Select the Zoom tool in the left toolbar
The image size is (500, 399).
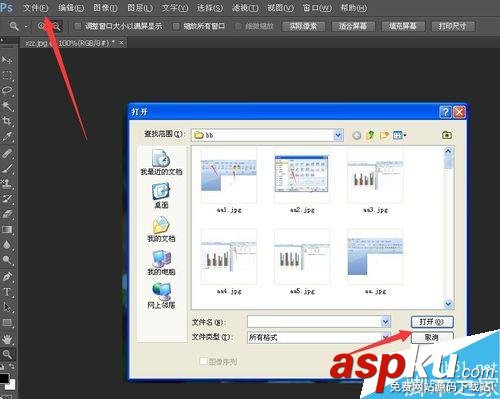tap(7, 354)
